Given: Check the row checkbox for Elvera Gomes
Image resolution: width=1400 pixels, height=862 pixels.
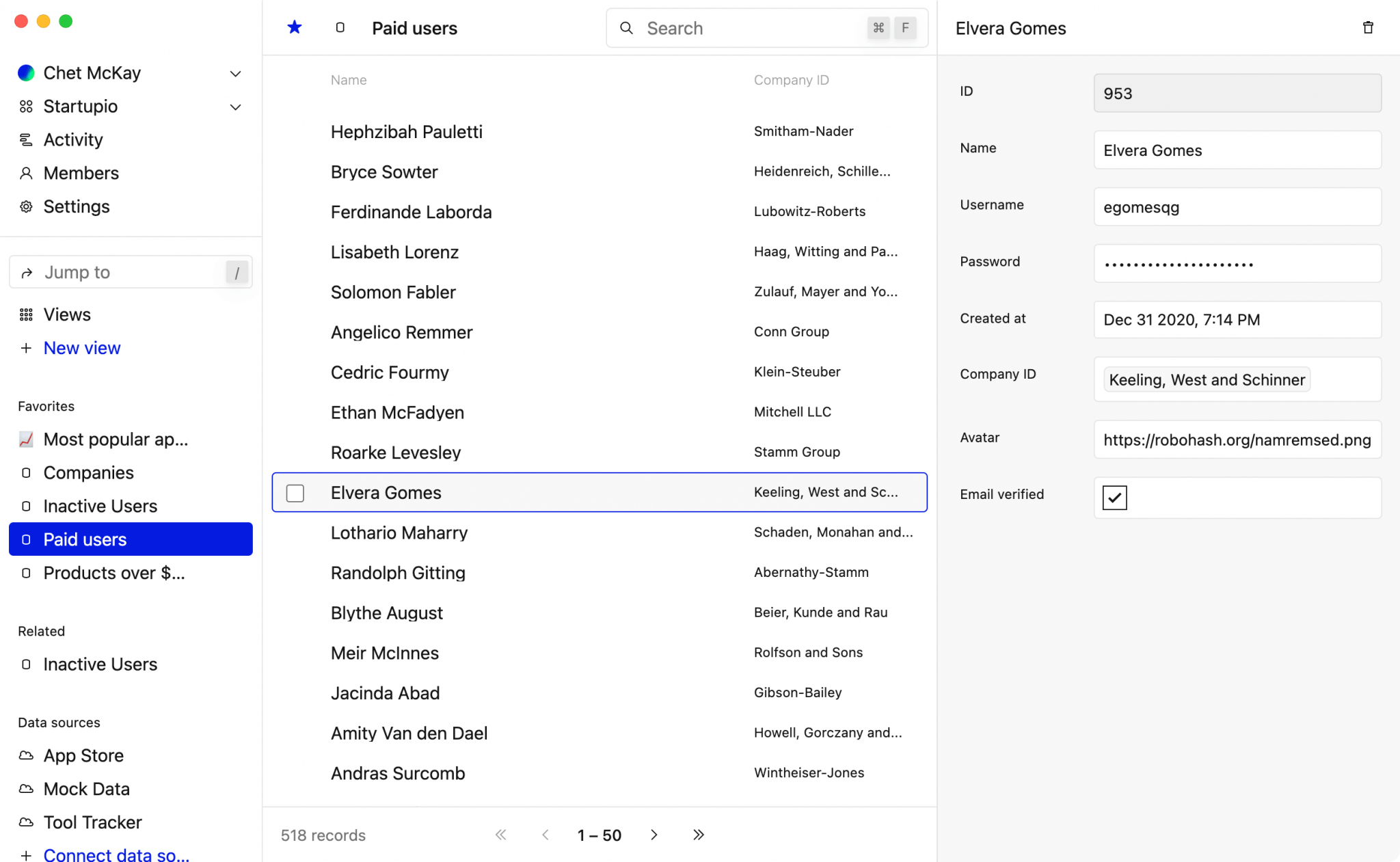Looking at the screenshot, I should pos(295,492).
